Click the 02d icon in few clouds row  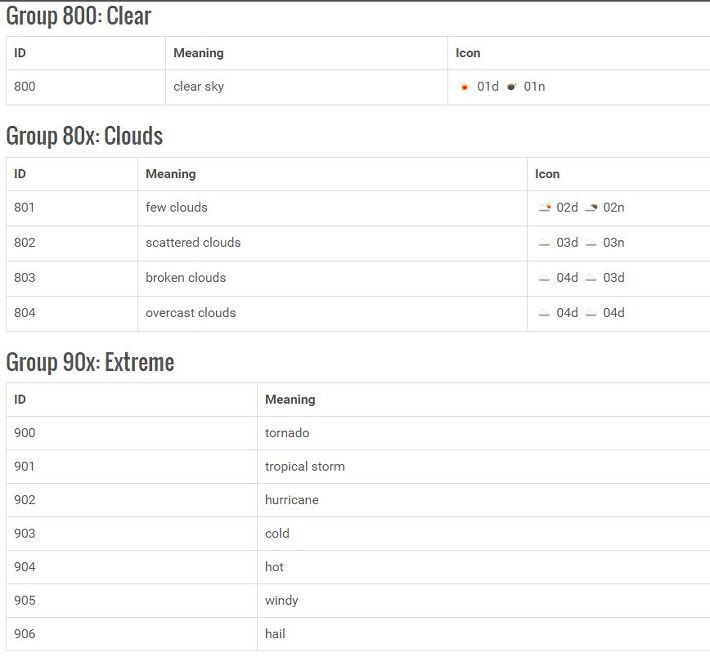(544, 208)
